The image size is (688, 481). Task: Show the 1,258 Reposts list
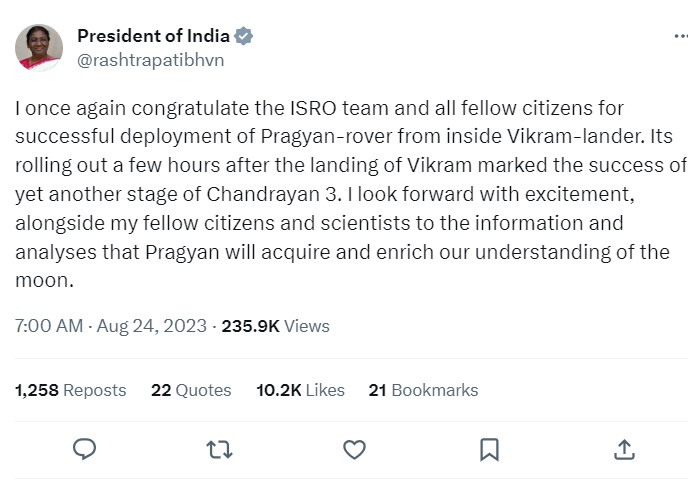tap(71, 390)
